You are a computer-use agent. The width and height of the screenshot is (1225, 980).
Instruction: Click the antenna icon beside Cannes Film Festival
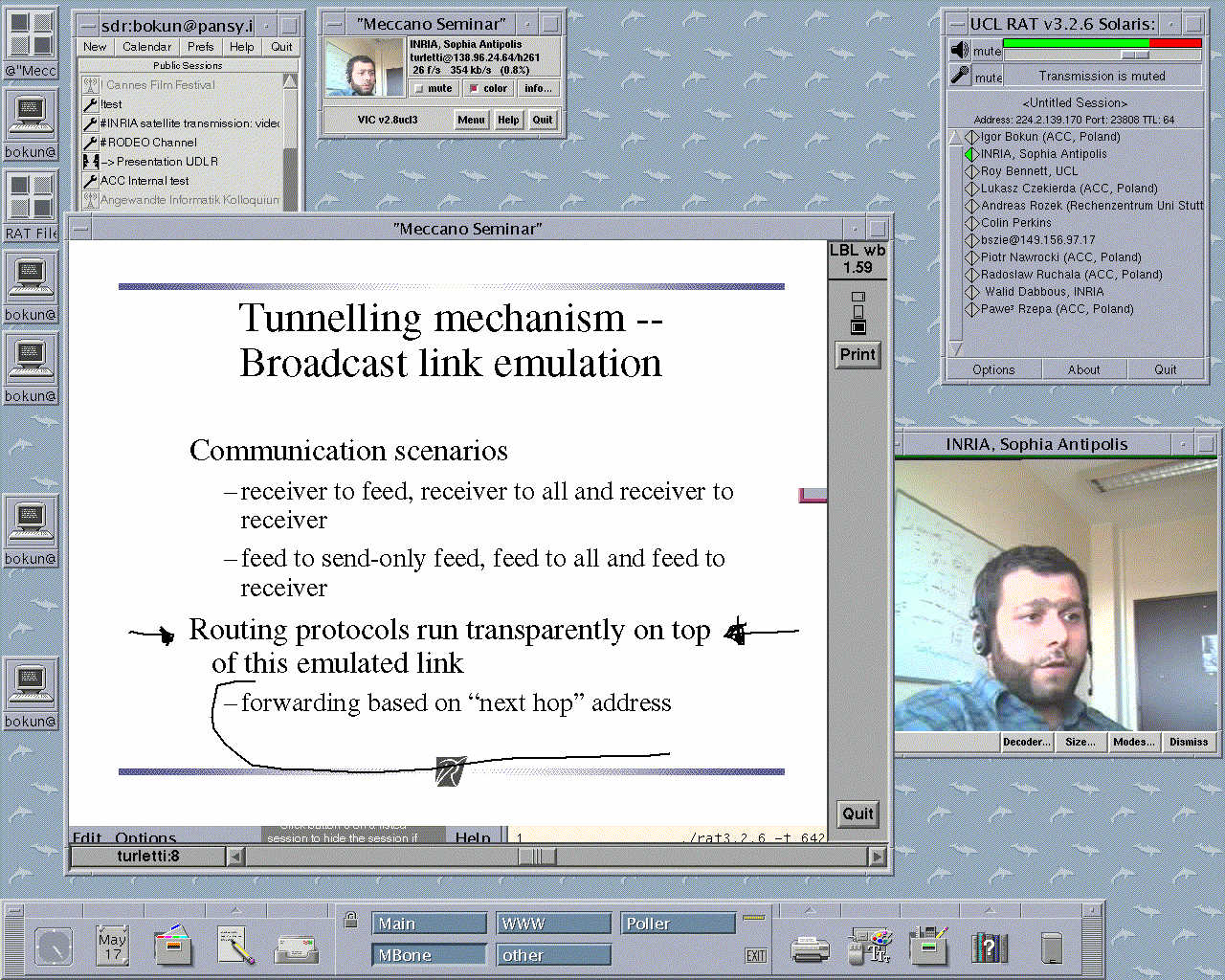click(x=91, y=85)
